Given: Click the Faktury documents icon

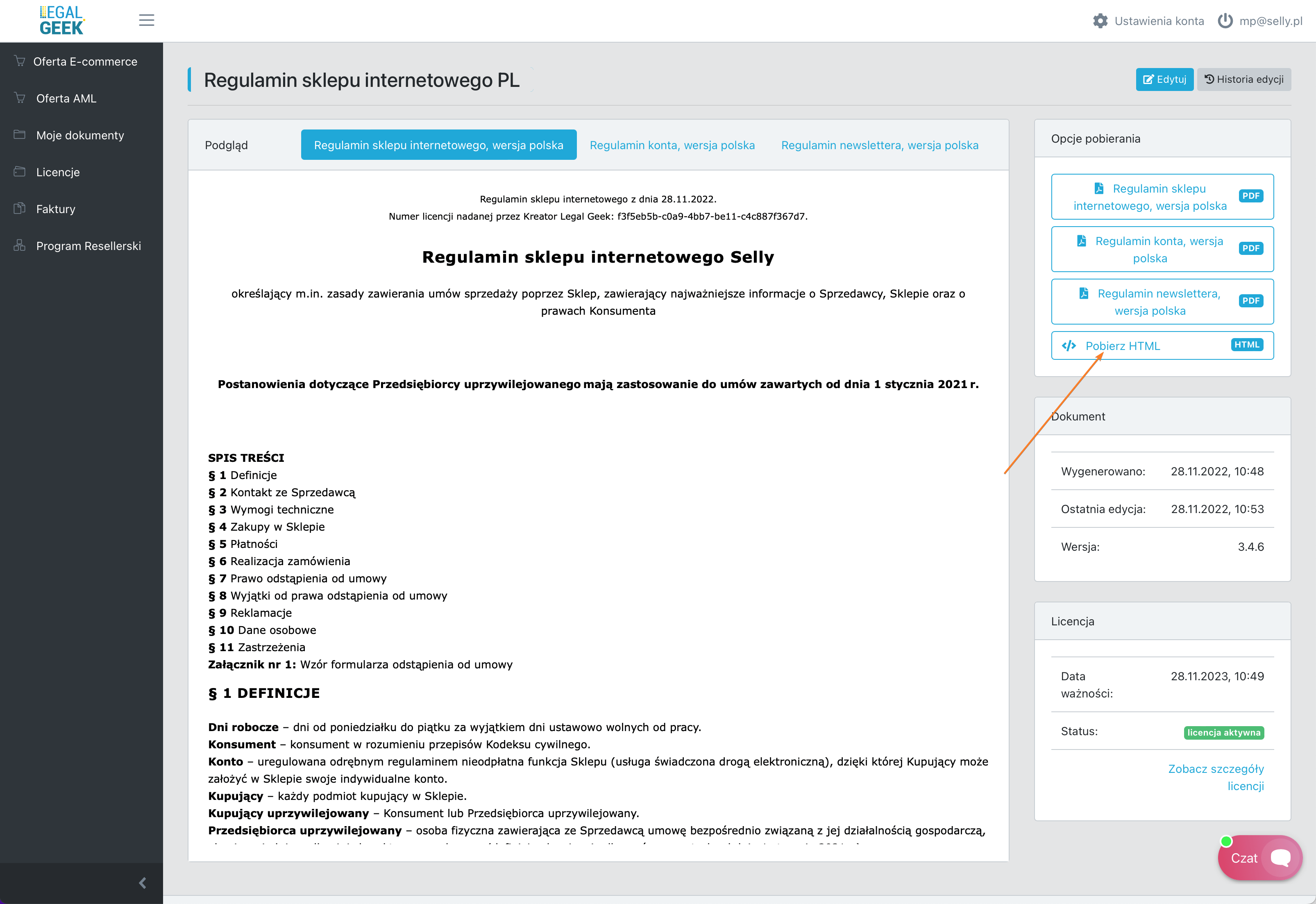Looking at the screenshot, I should 20,209.
